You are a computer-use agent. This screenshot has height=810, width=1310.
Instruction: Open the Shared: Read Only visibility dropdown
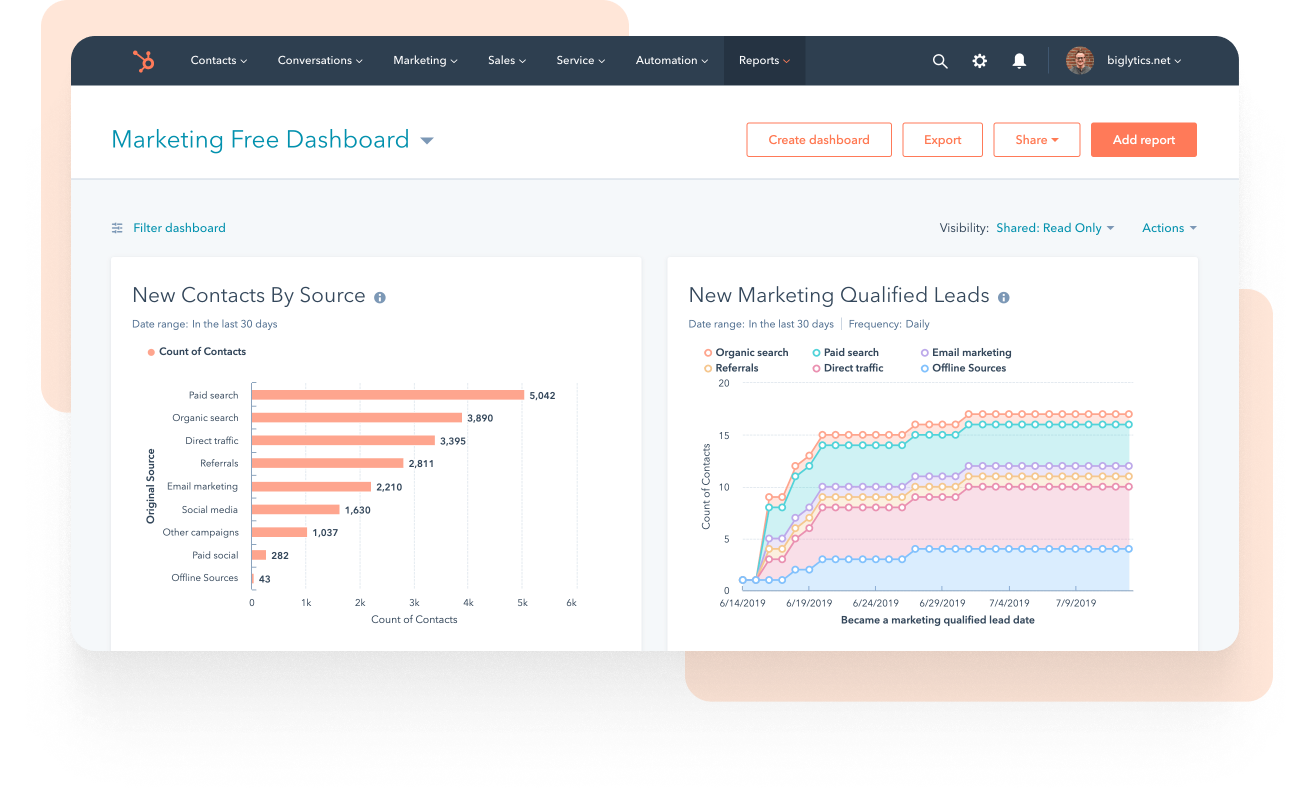point(1055,228)
